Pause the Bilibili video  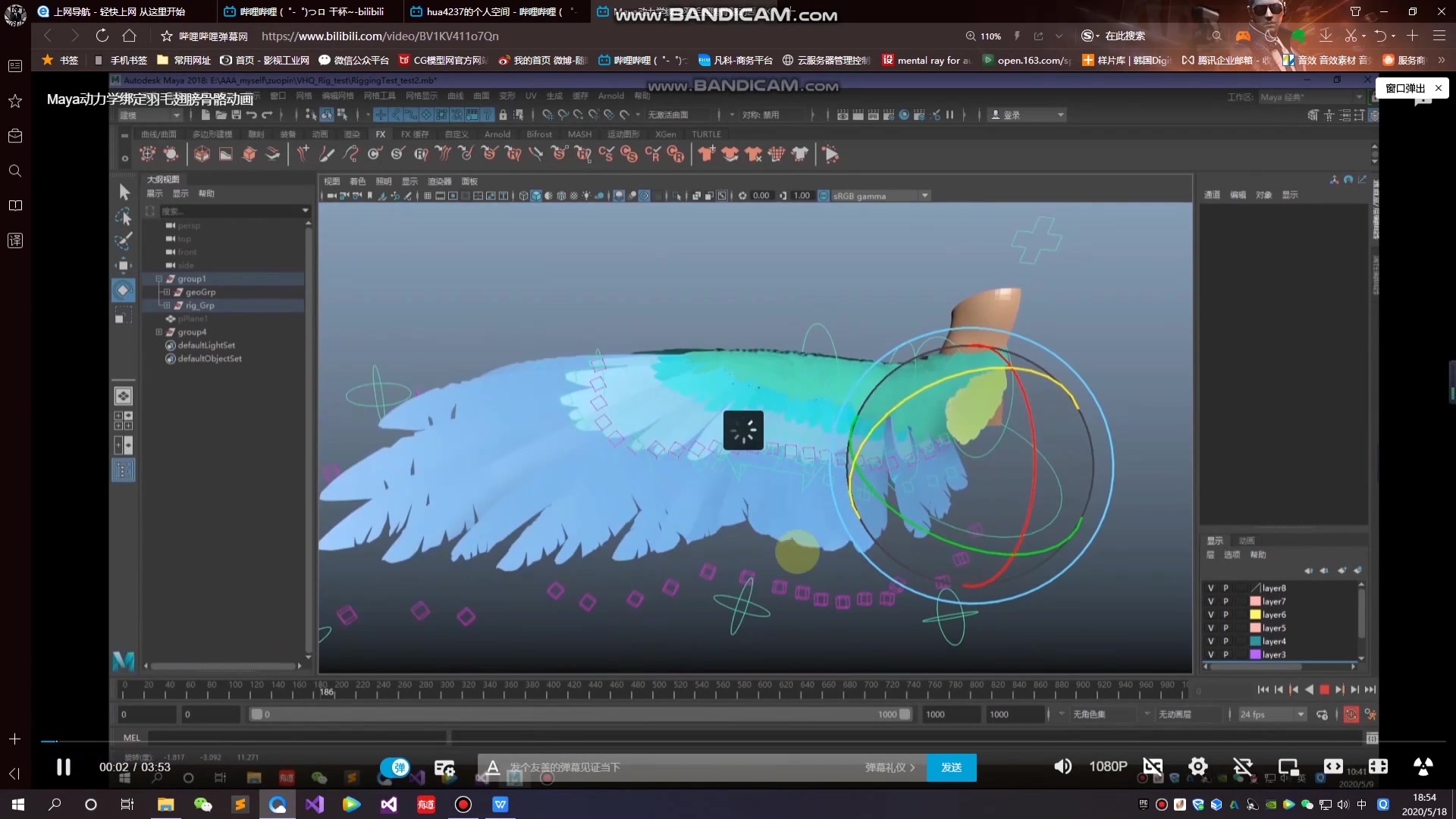[64, 767]
